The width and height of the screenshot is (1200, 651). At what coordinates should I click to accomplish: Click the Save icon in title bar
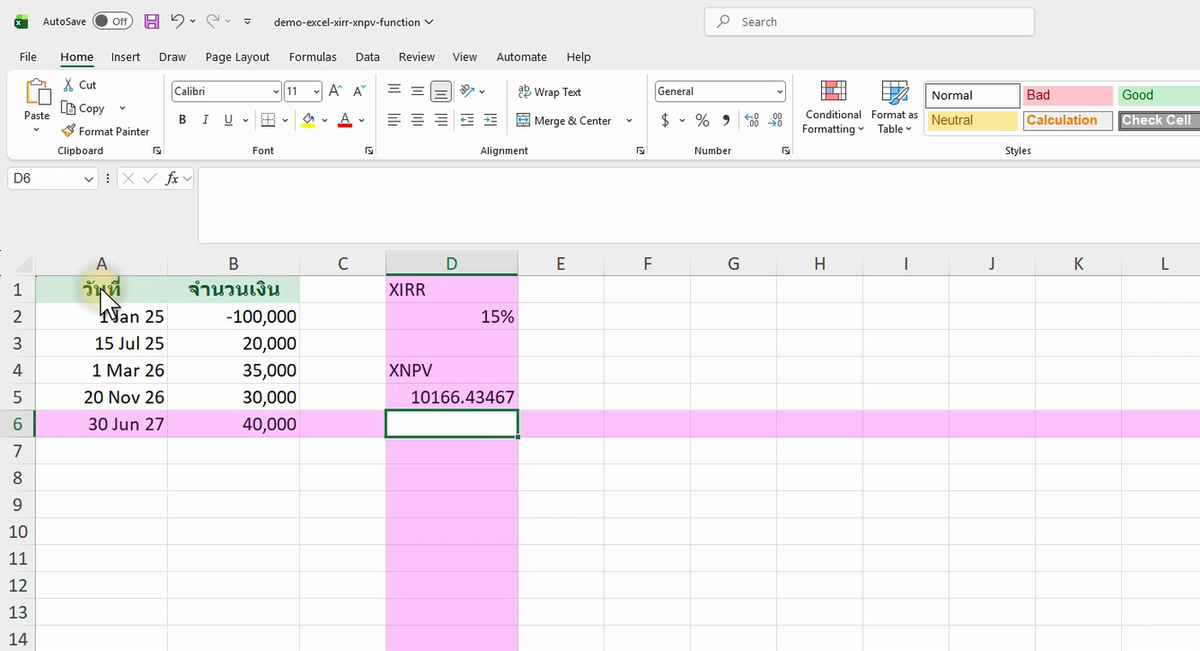[152, 21]
